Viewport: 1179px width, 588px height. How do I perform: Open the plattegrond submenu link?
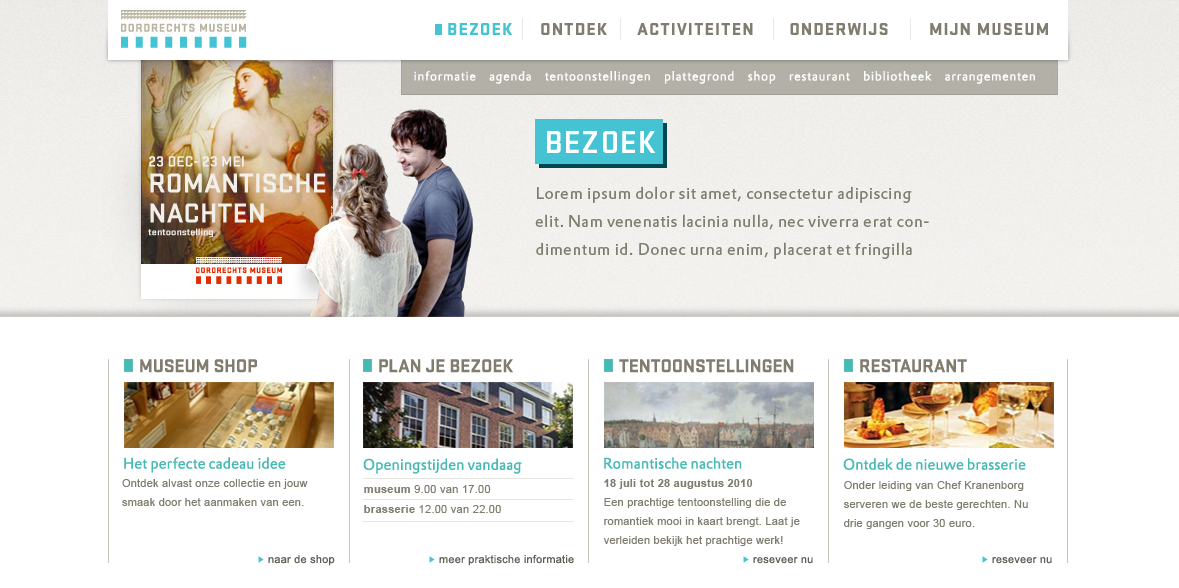pyautogui.click(x=699, y=77)
